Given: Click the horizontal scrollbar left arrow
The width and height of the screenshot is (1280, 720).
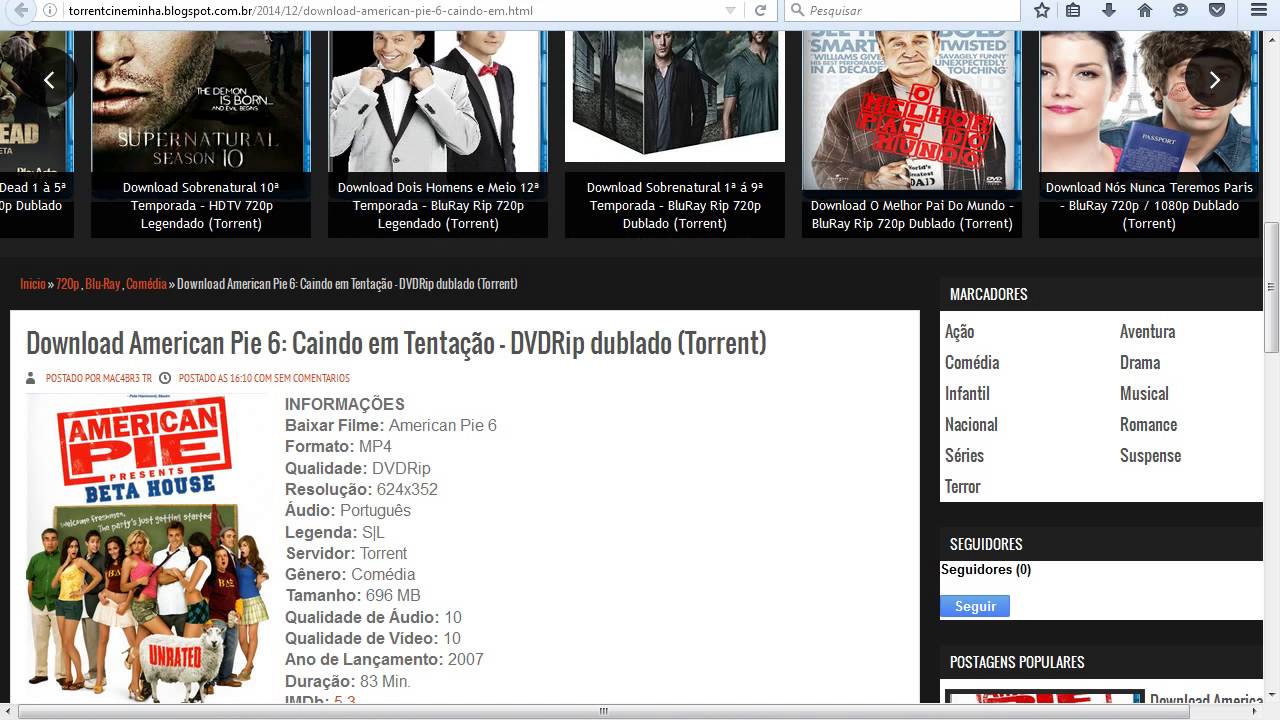Looking at the screenshot, I should pos(8,711).
